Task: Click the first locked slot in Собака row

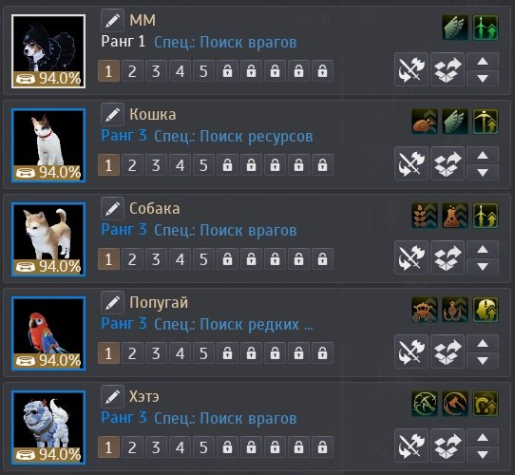Action: click(x=228, y=259)
